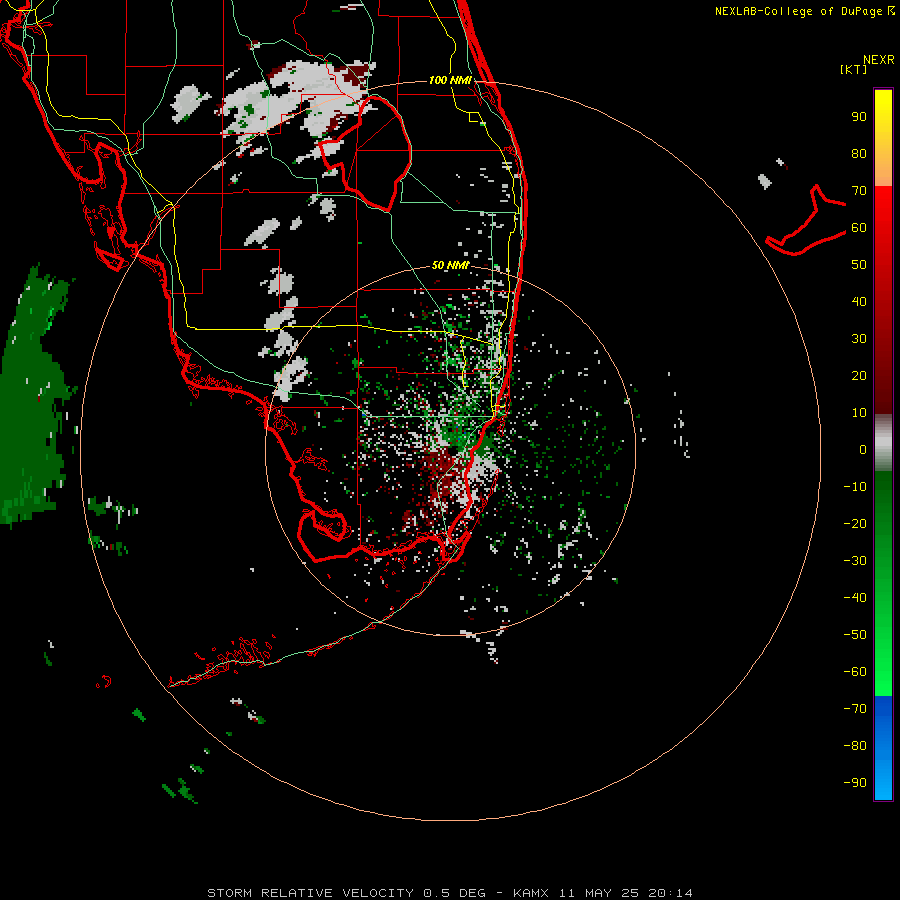This screenshot has height=900, width=900.
Task: Select the -40 value on velocity scale
Action: tap(855, 598)
